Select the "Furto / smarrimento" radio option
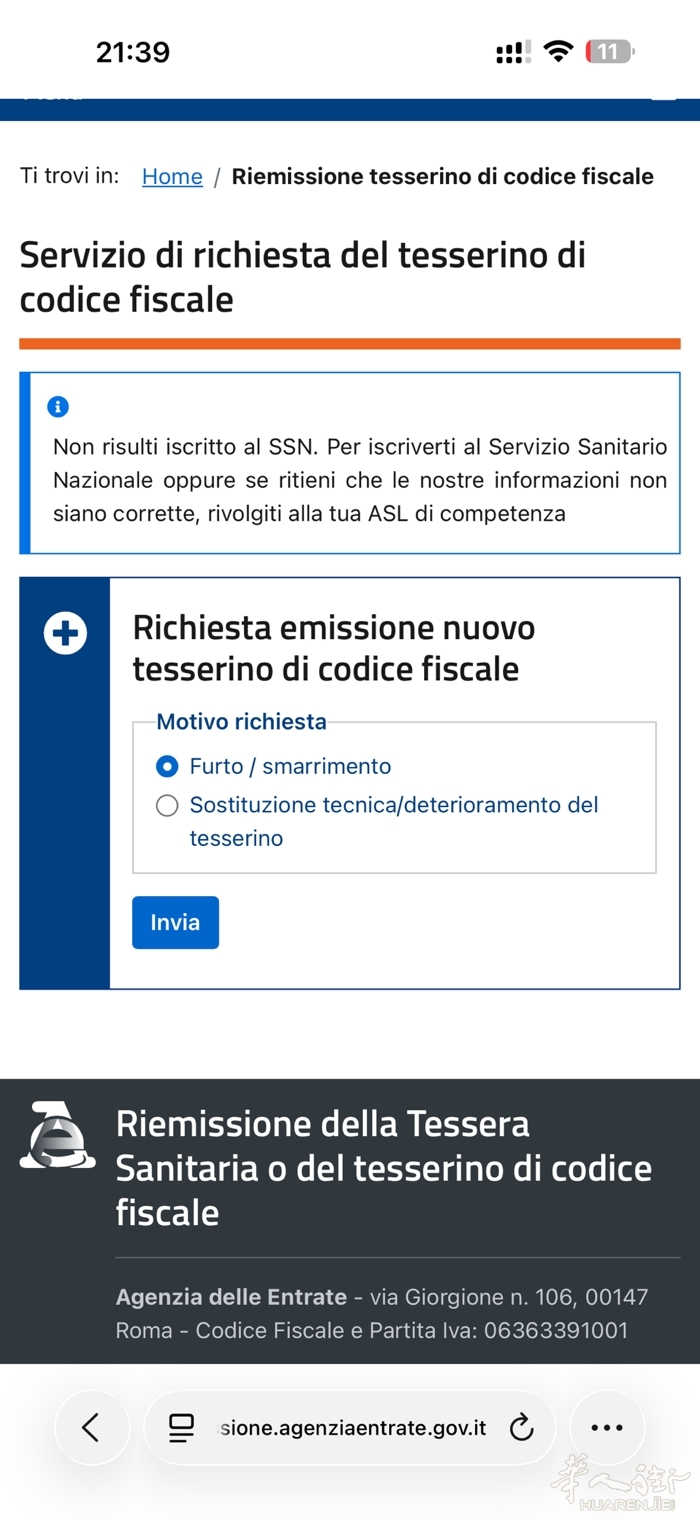This screenshot has width=700, height=1520. (167, 767)
